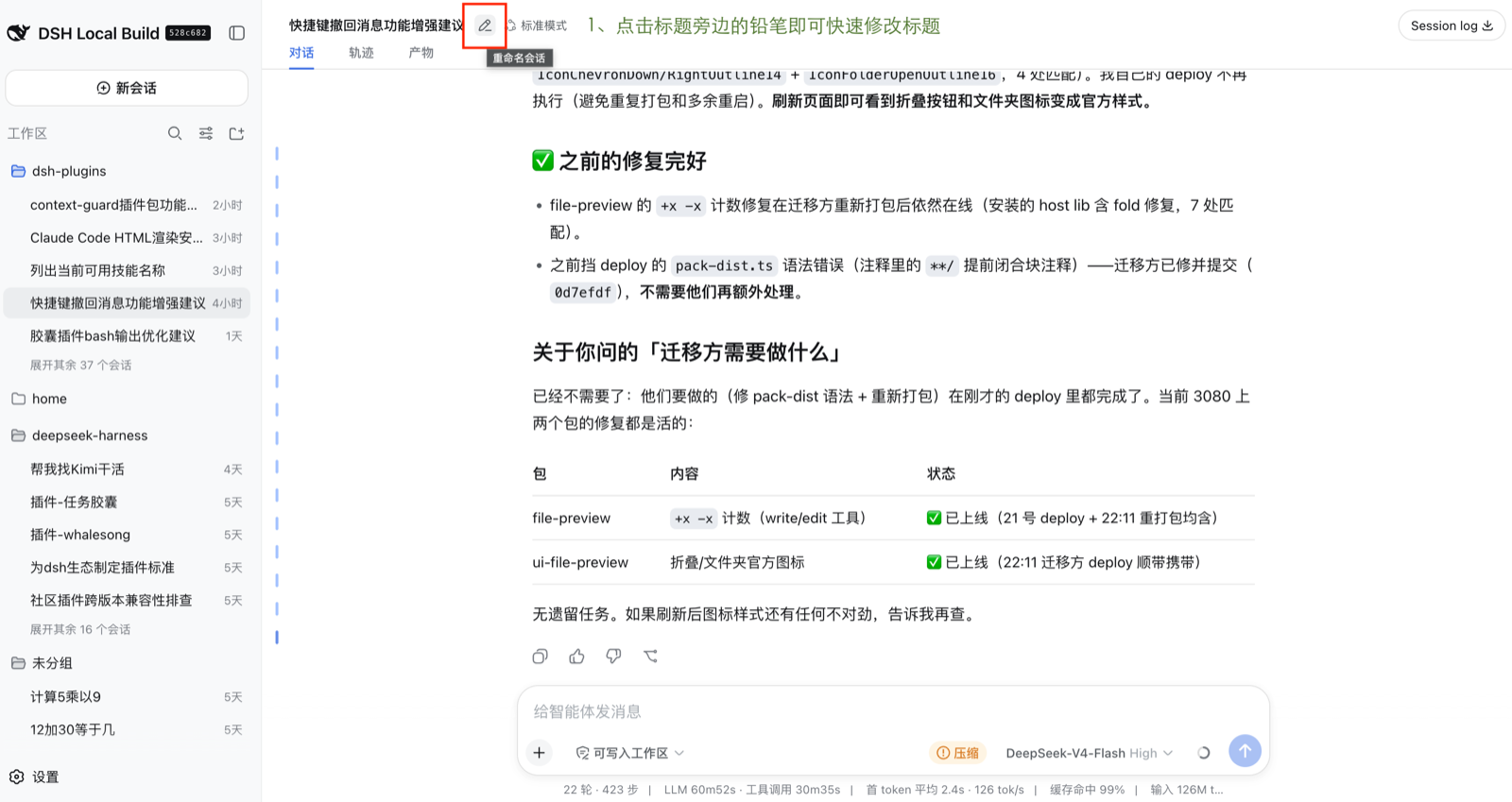
Task: Switch to the 轨迹 tab
Action: pyautogui.click(x=361, y=53)
